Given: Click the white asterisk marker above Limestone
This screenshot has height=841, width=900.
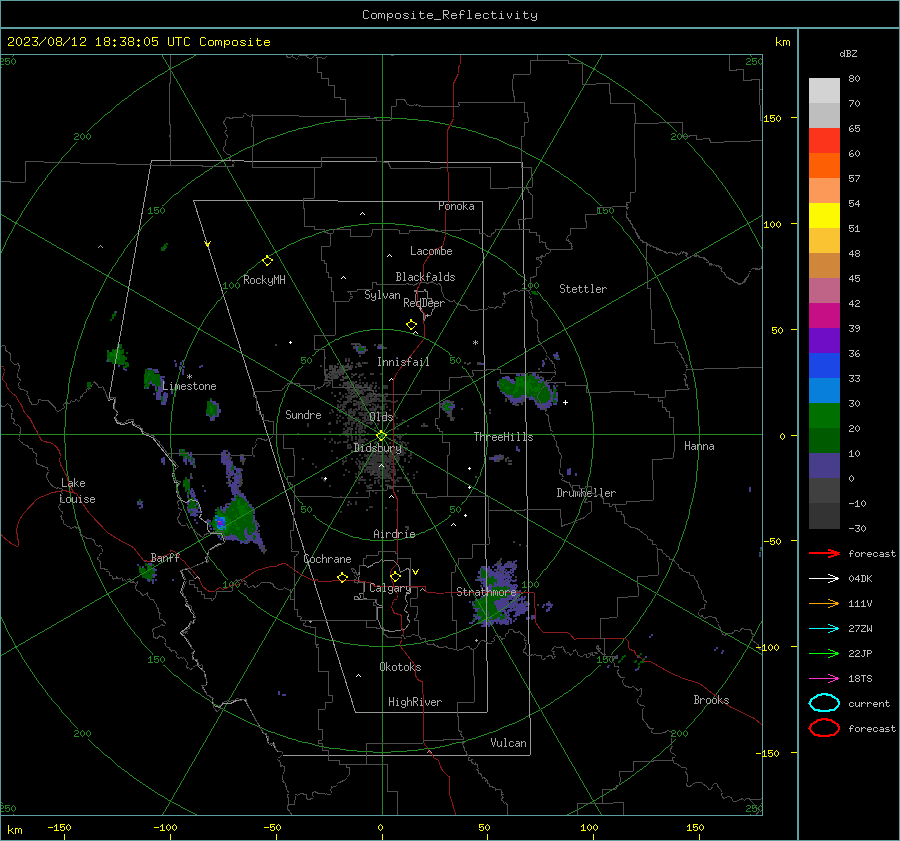Looking at the screenshot, I should pyautogui.click(x=189, y=377).
